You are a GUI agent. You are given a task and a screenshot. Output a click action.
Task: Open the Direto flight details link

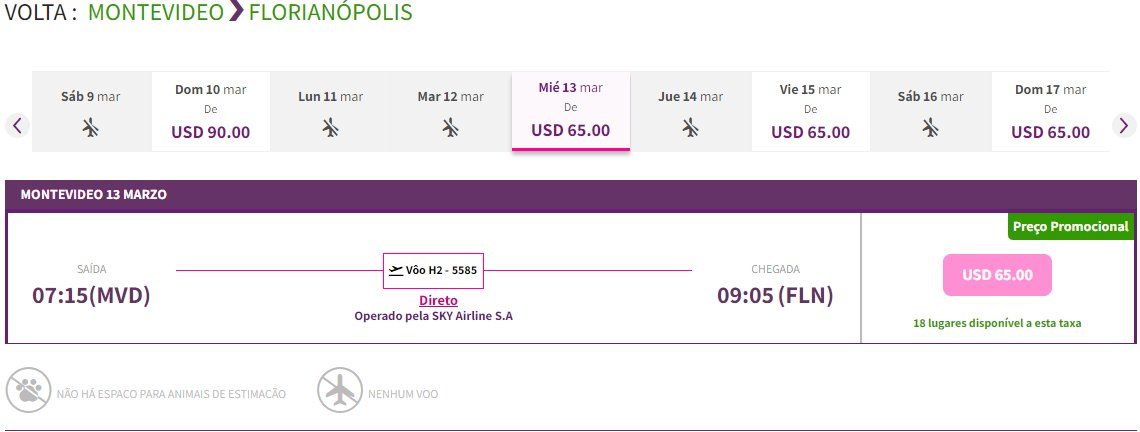[438, 300]
